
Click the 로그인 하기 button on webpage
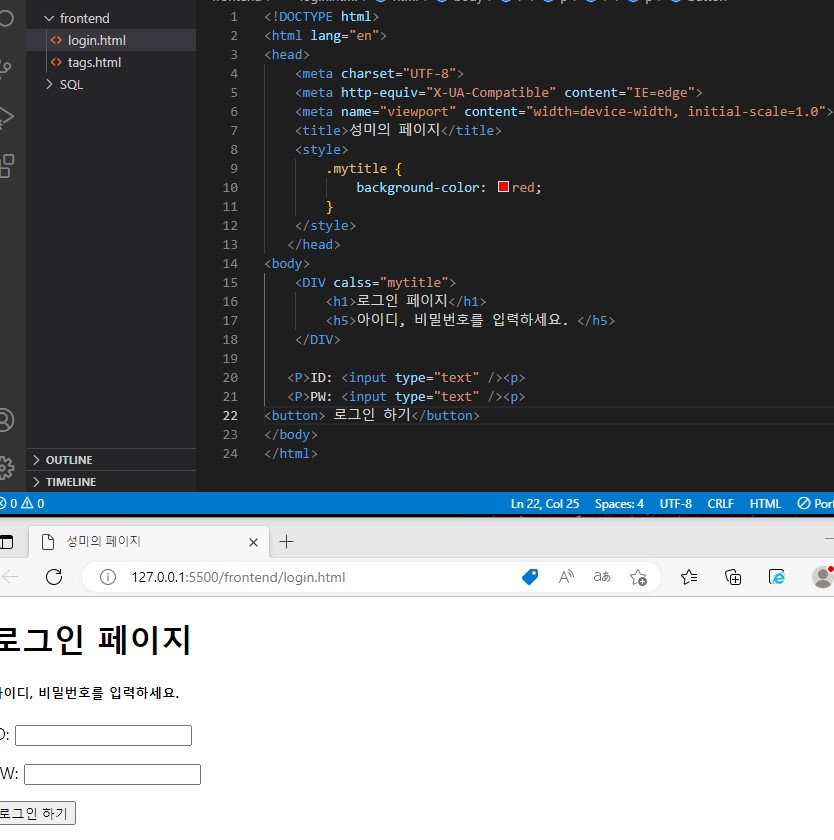click(36, 813)
